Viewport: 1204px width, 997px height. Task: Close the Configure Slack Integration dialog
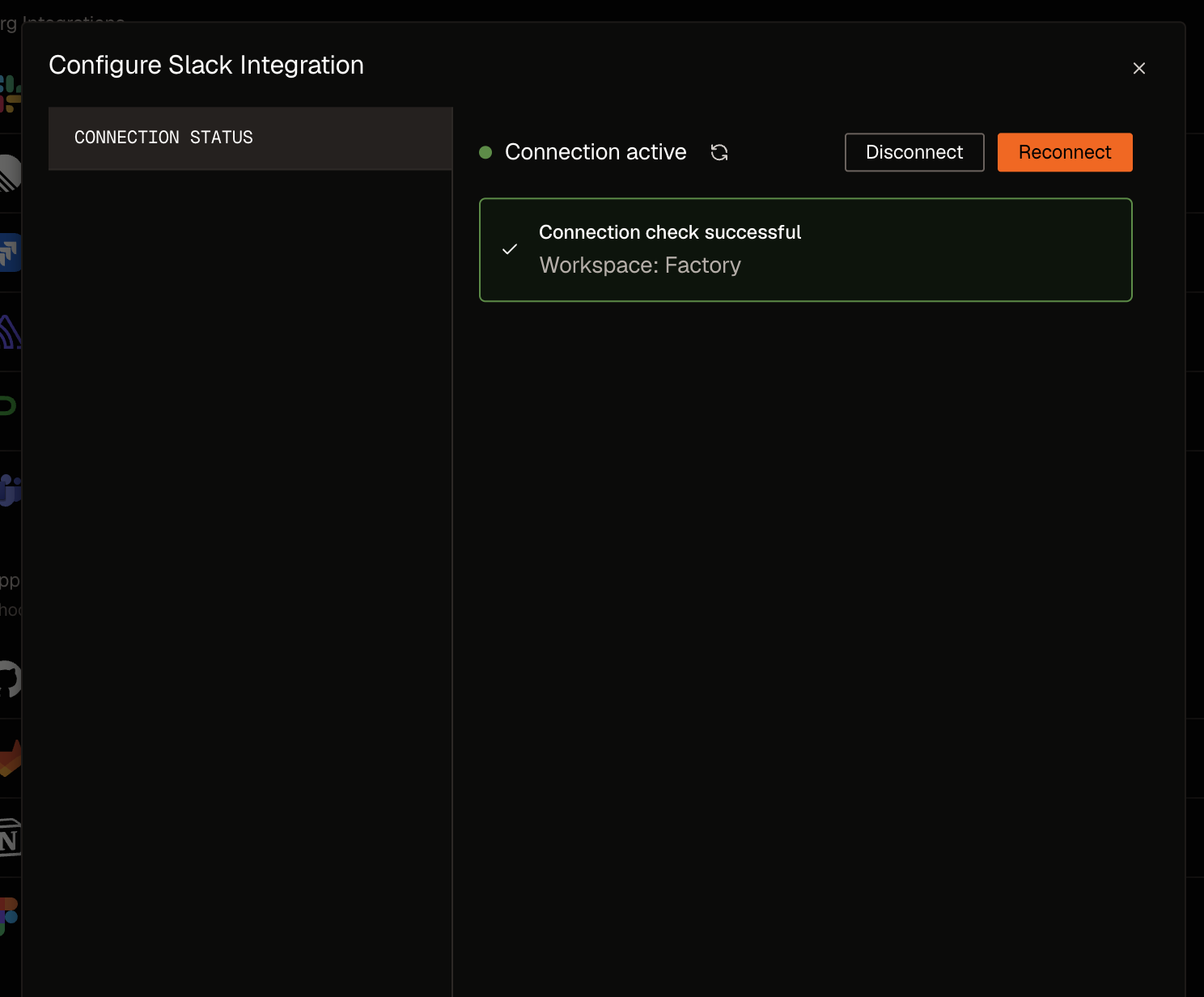(1138, 69)
